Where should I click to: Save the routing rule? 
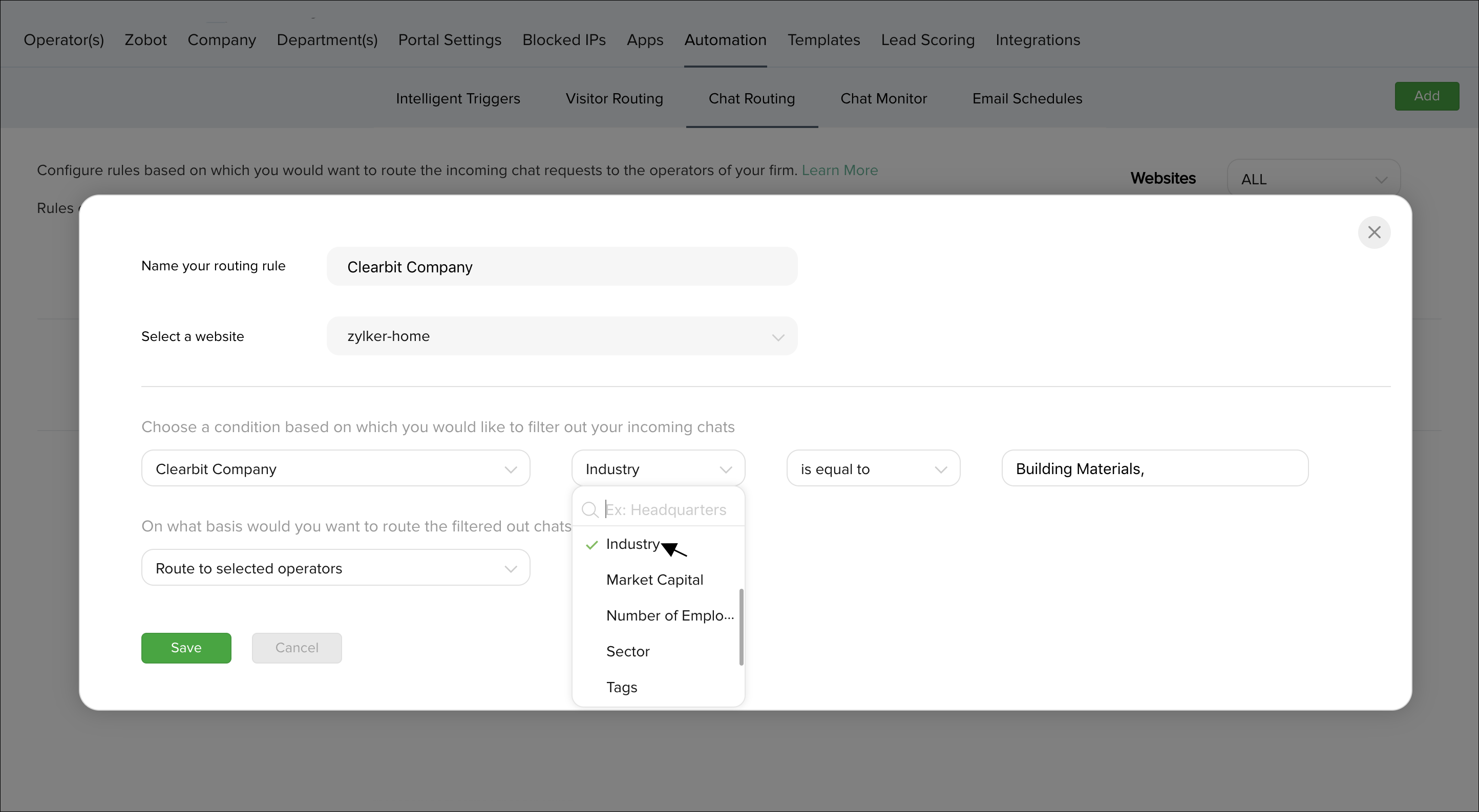[x=186, y=648]
